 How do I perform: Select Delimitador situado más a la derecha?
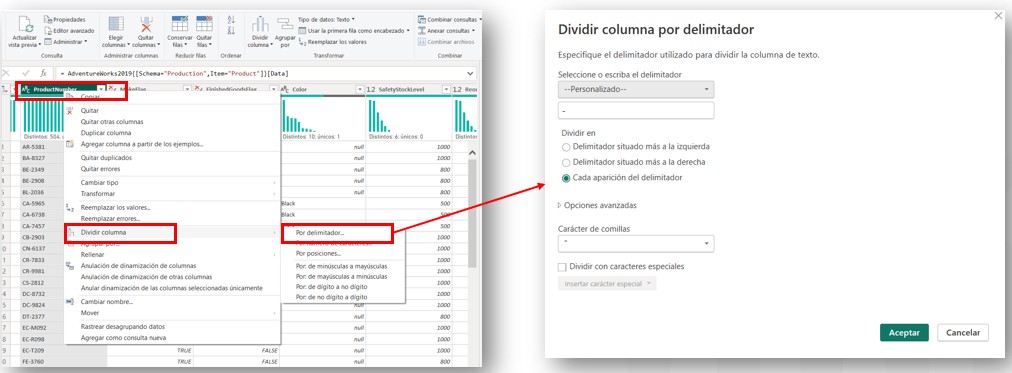pos(566,162)
